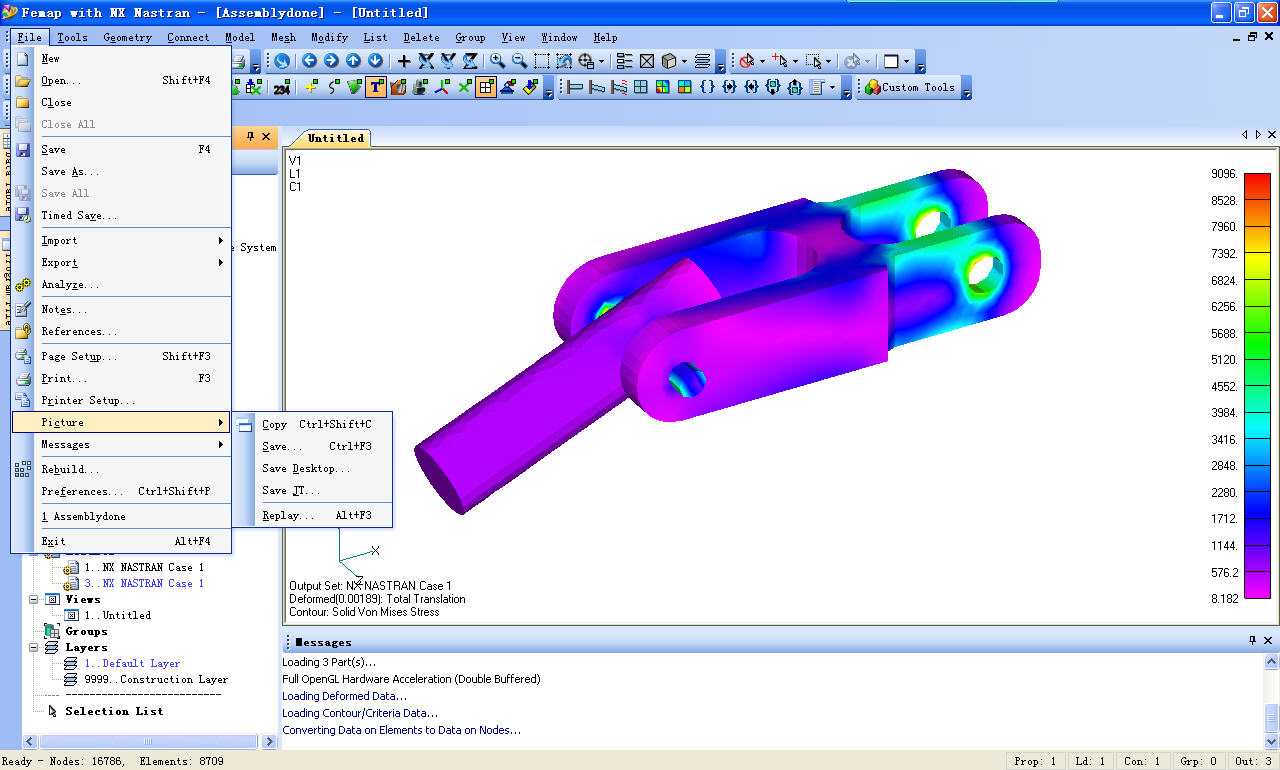Click the model tree horizontal scrollbar

(148, 741)
